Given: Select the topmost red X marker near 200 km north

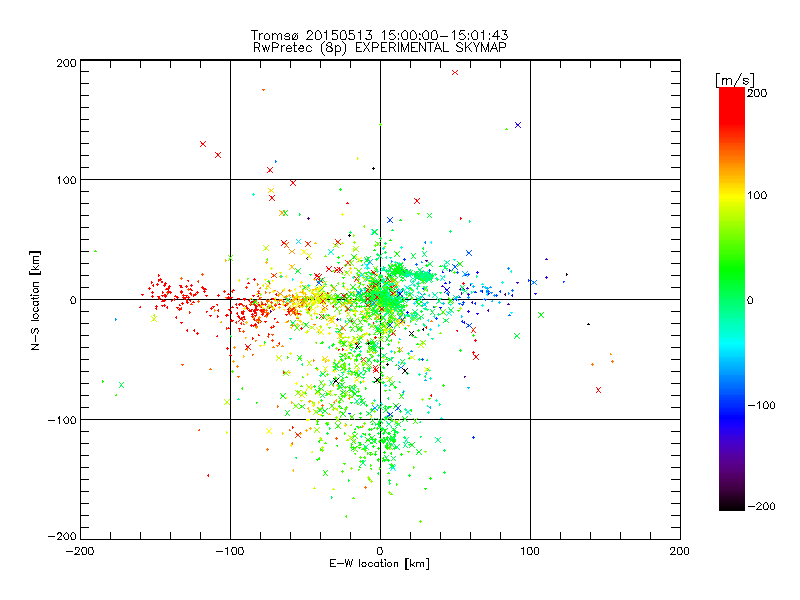Looking at the screenshot, I should click(x=455, y=72).
